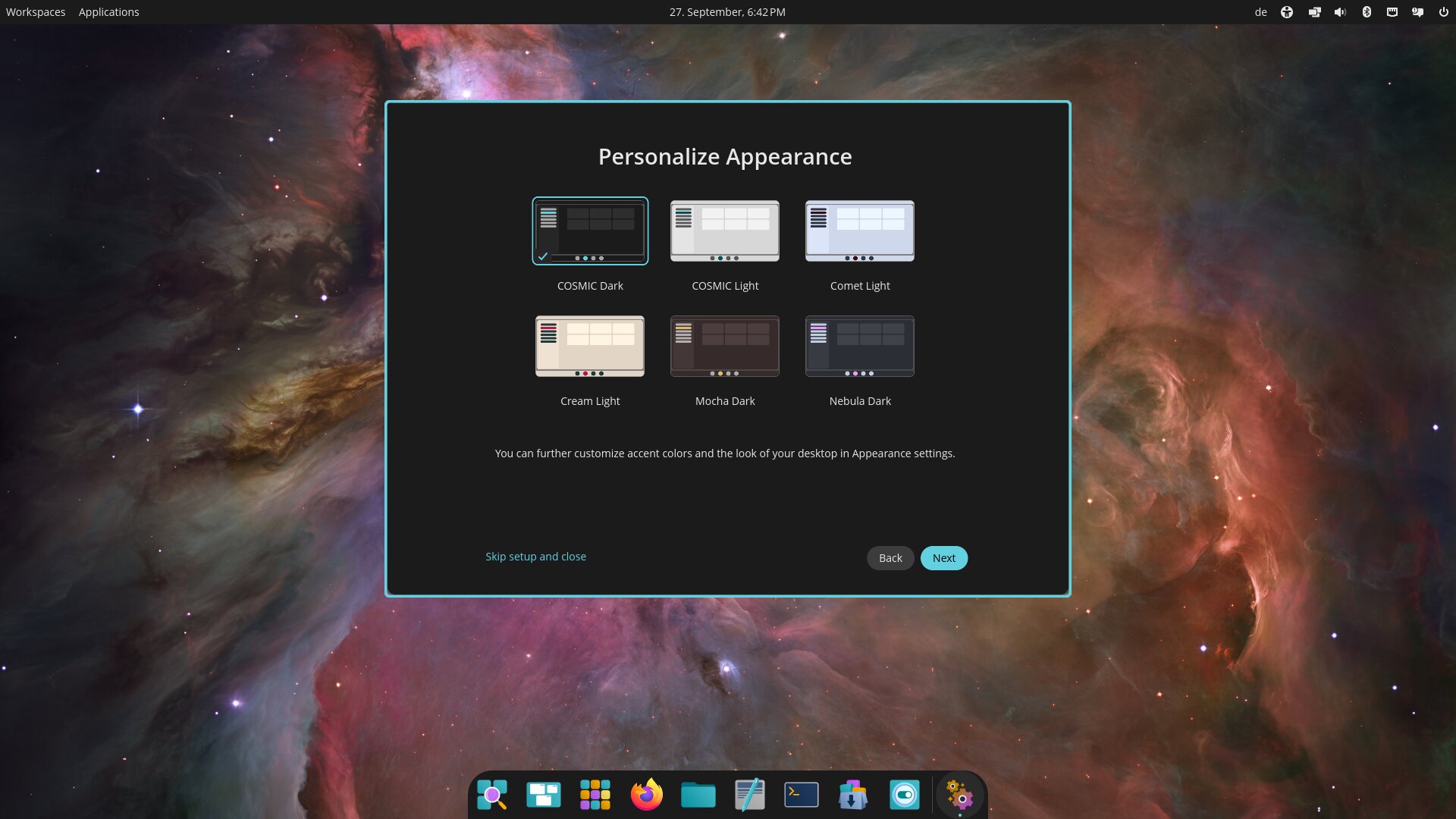The height and width of the screenshot is (819, 1456).
Task: Select the Mocha Dark theme thumbnail
Action: pyautogui.click(x=725, y=346)
